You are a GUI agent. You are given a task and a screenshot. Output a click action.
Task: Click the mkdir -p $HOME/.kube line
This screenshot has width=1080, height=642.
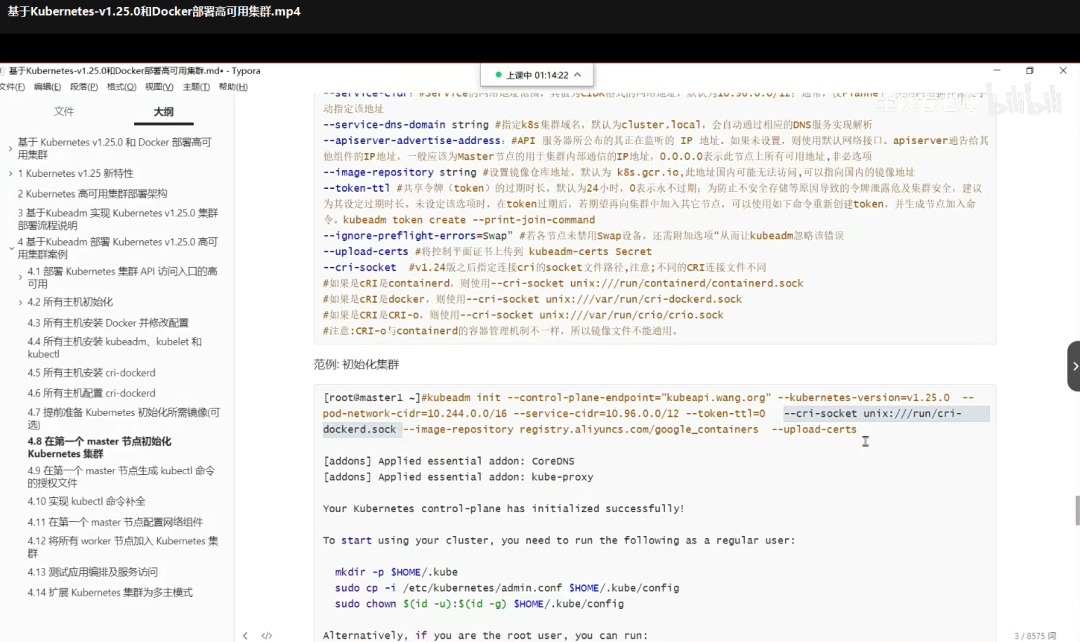point(396,572)
